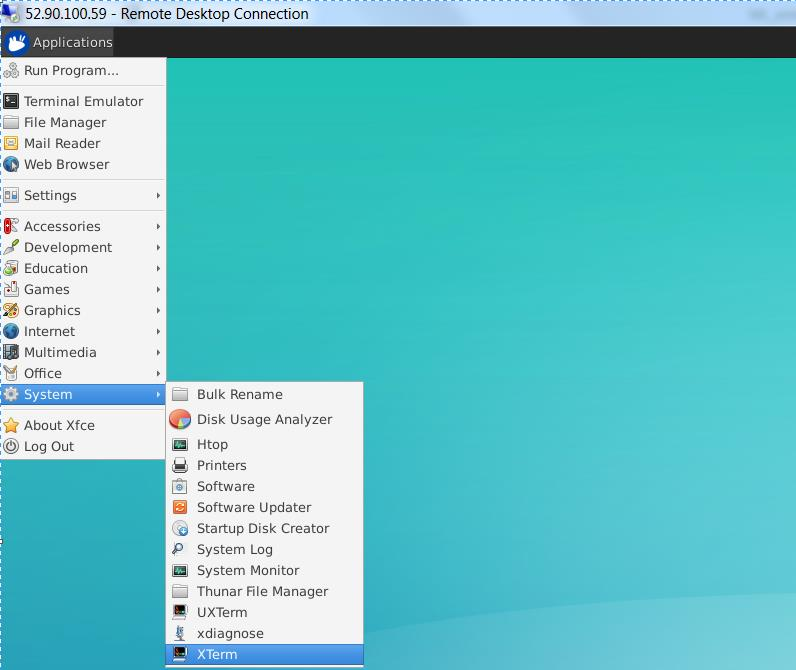Click the Accessories swiss-knife icon
This screenshot has height=670, width=796.
tap(11, 226)
